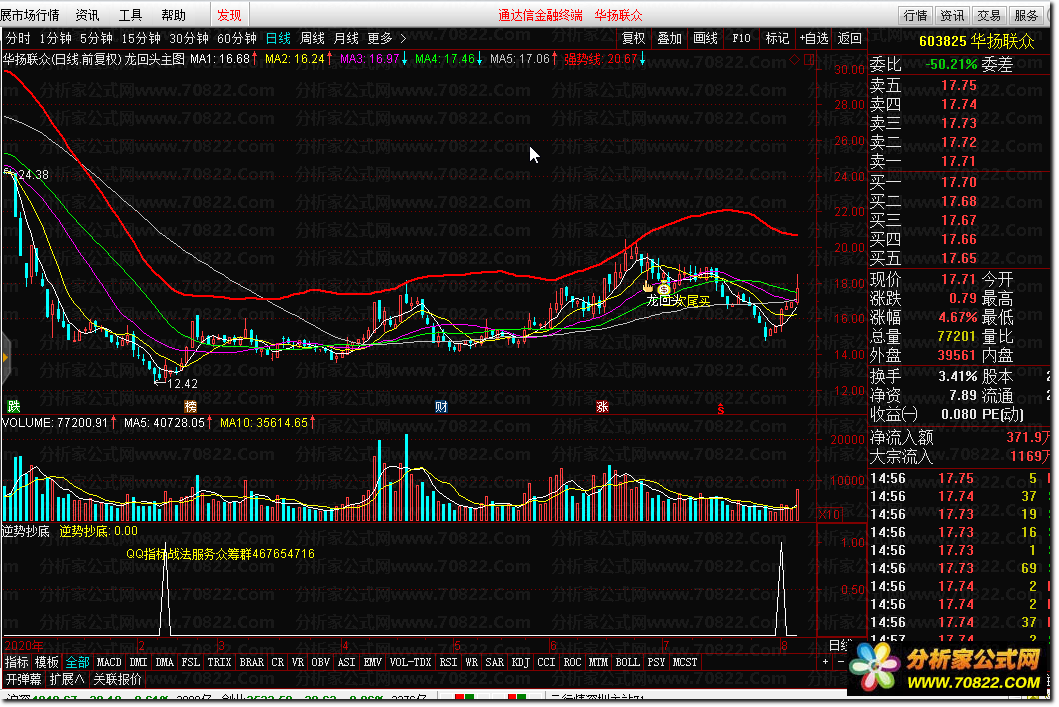Image resolution: width=1059 pixels, height=707 pixels.
Task: Expand the left side panel arrow
Action: tap(5, 357)
